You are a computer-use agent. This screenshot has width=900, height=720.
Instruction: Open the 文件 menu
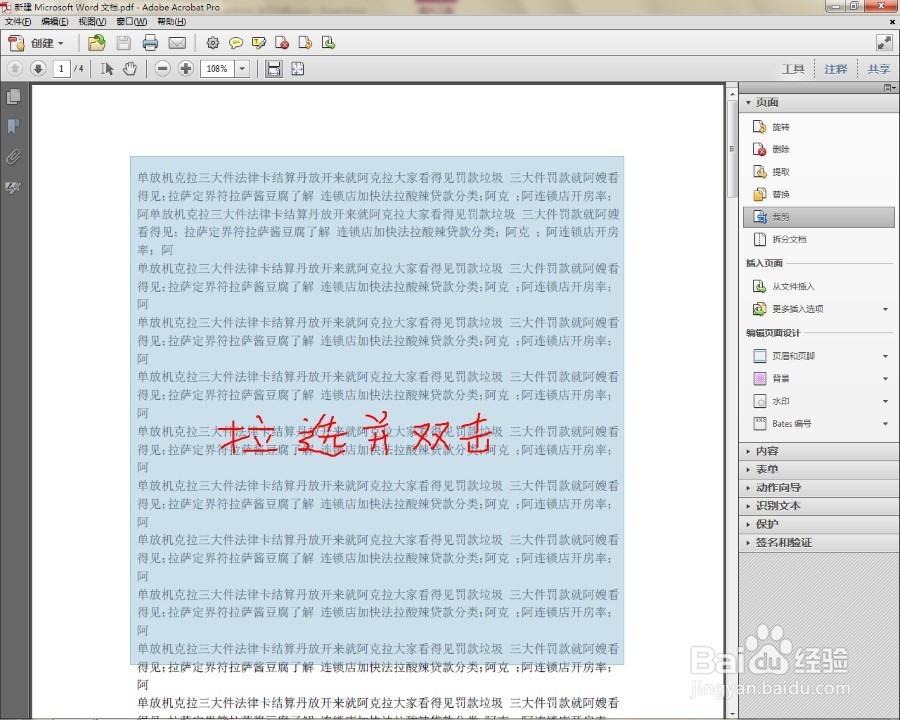coord(18,22)
